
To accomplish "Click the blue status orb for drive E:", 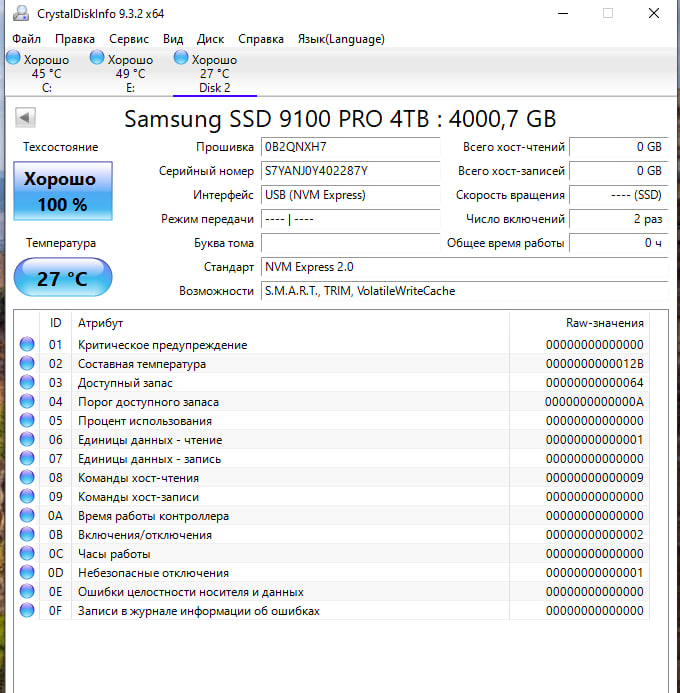I will click(x=97, y=57).
